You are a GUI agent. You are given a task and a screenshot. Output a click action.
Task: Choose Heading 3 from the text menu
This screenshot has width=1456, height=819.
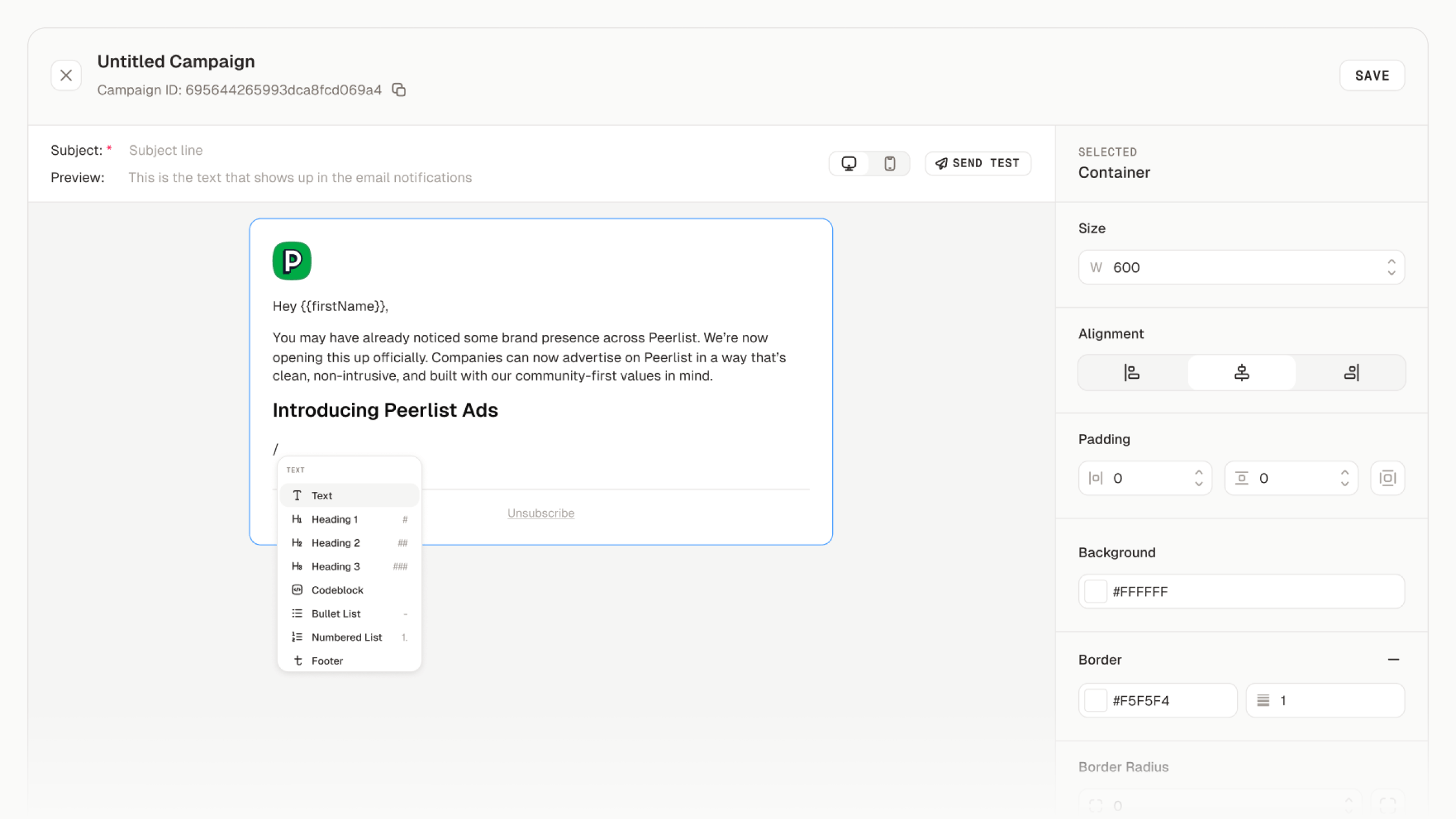tap(336, 566)
